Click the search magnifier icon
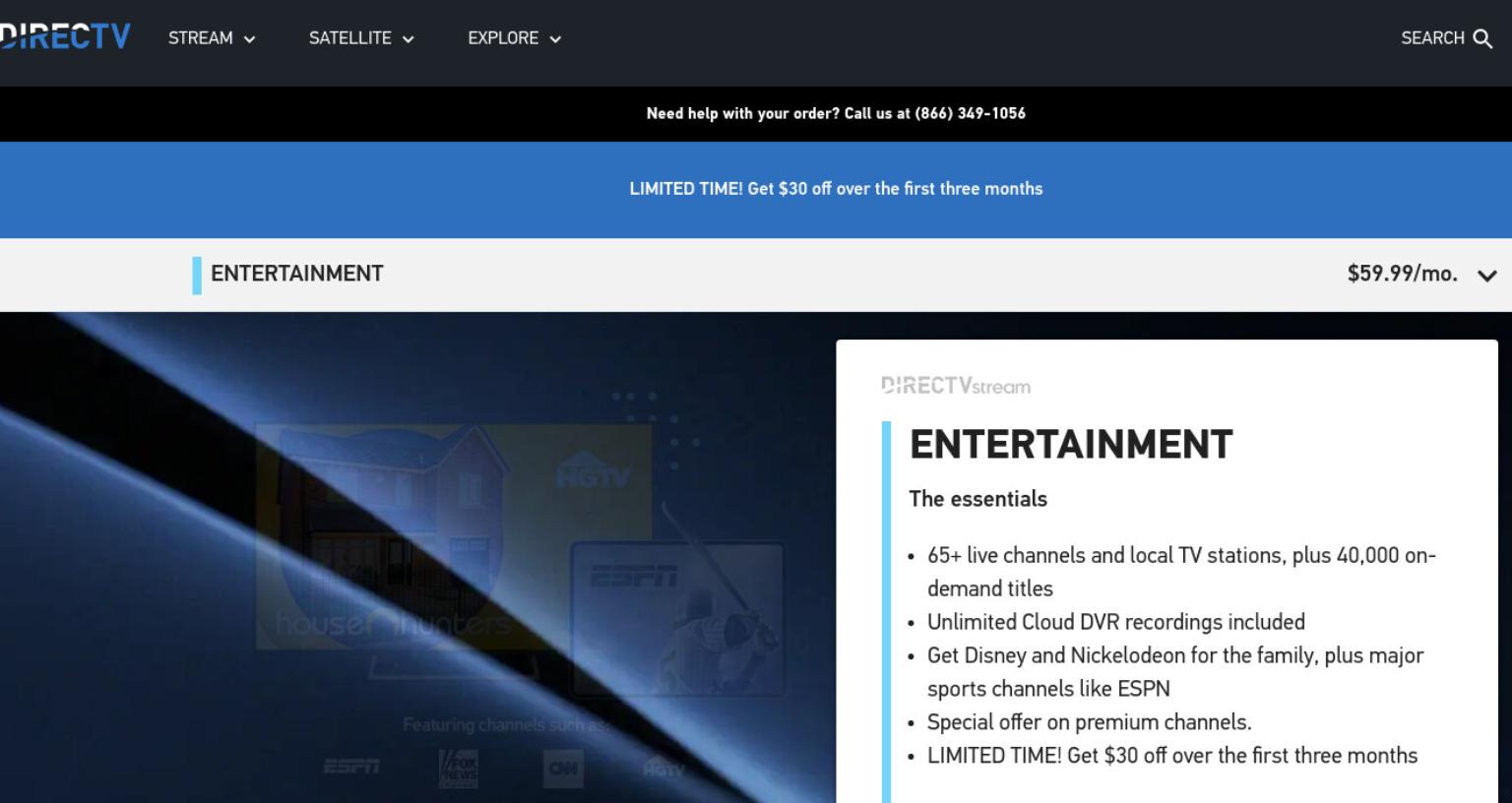This screenshot has width=1512, height=803. 1482,38
